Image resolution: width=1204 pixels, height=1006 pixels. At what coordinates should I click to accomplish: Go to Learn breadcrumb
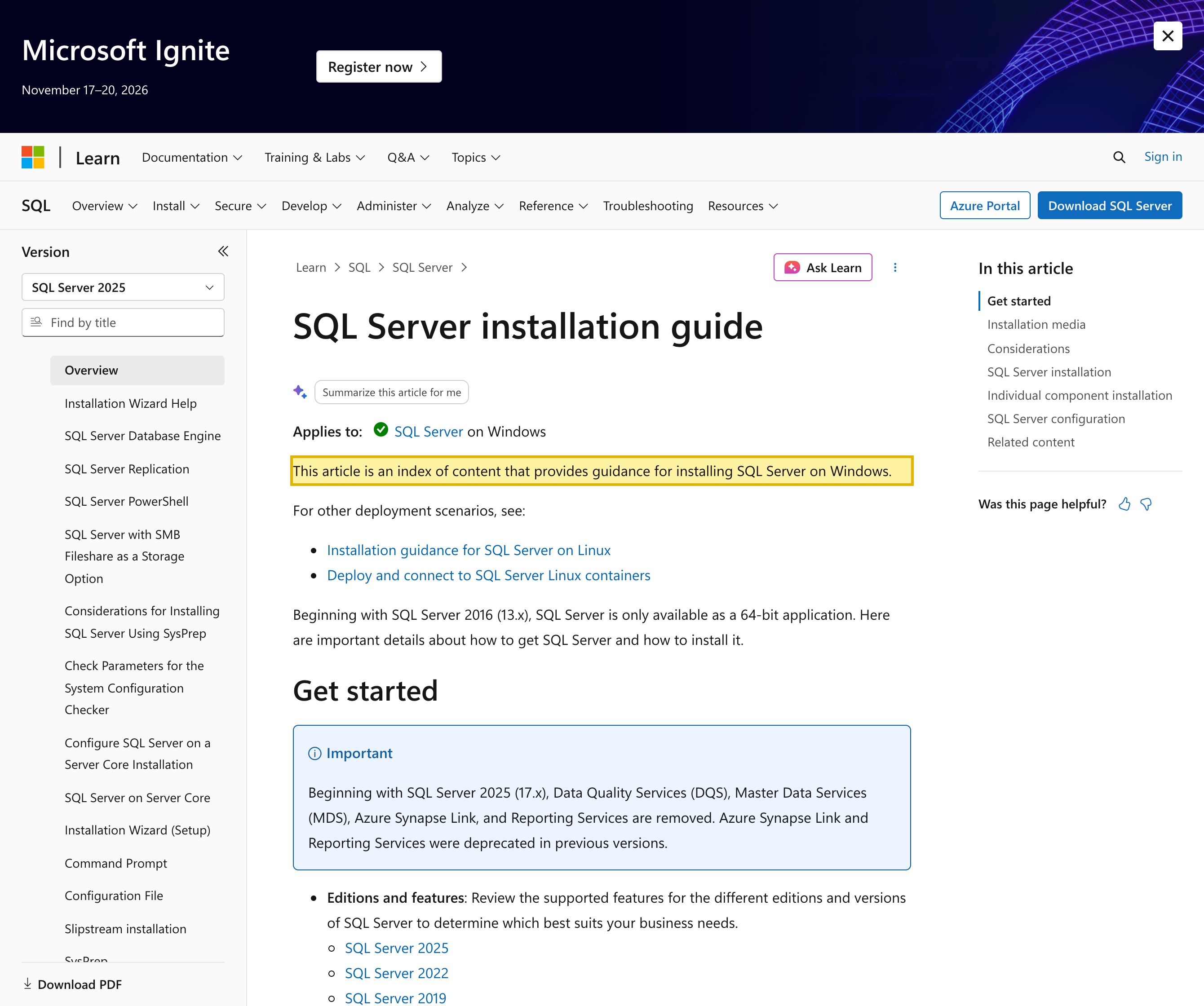click(x=311, y=268)
